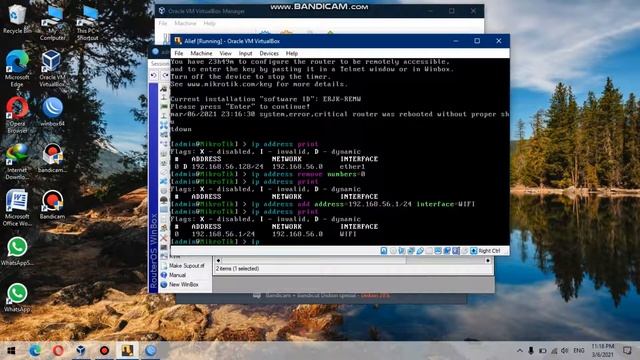Click scroll right arrow in WinBox list
The image size is (640, 360).
[488, 260]
